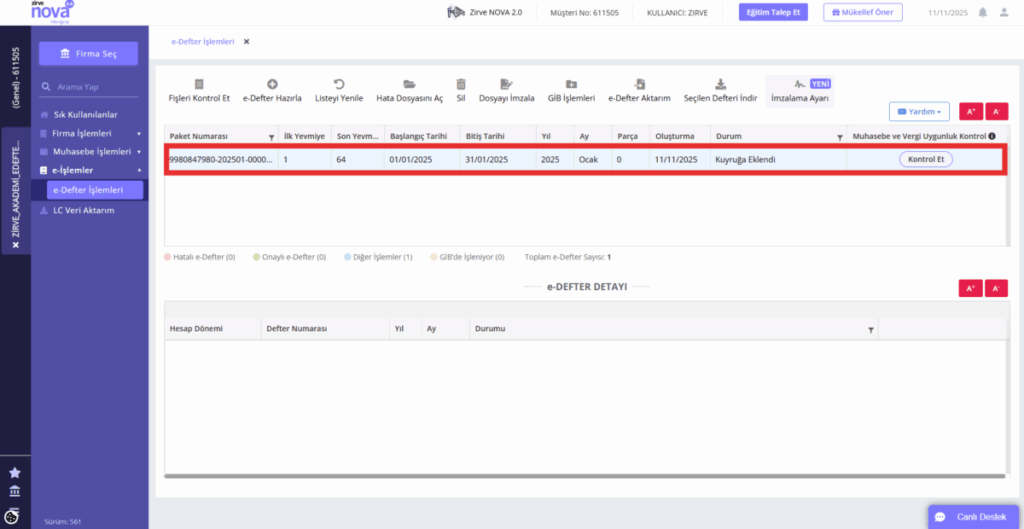Download with Seçilen Defteri İndir icon

[x=720, y=84]
